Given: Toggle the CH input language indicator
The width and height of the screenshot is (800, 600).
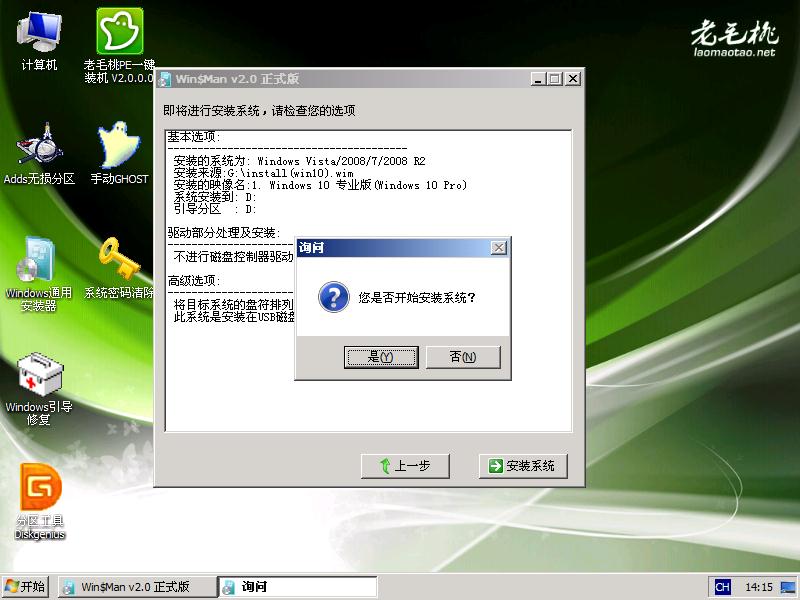Looking at the screenshot, I should pyautogui.click(x=721, y=587).
